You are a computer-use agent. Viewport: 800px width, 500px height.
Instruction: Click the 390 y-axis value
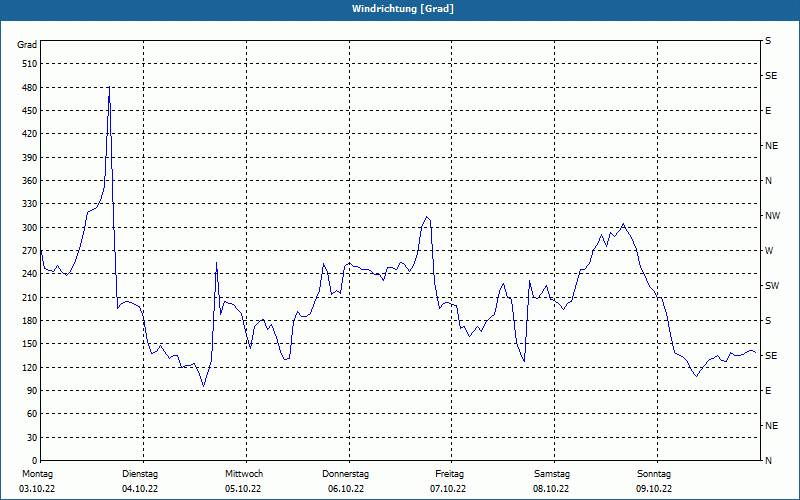[30, 158]
